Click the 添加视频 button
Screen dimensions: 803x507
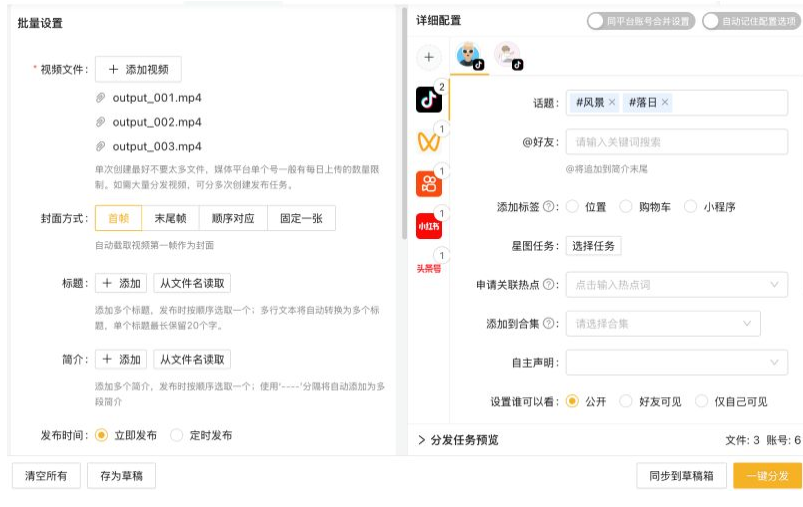point(138,69)
